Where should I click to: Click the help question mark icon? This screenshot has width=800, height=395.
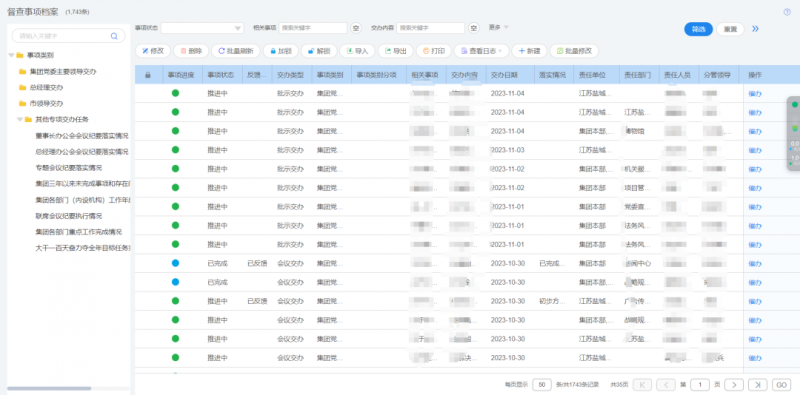coord(787,12)
